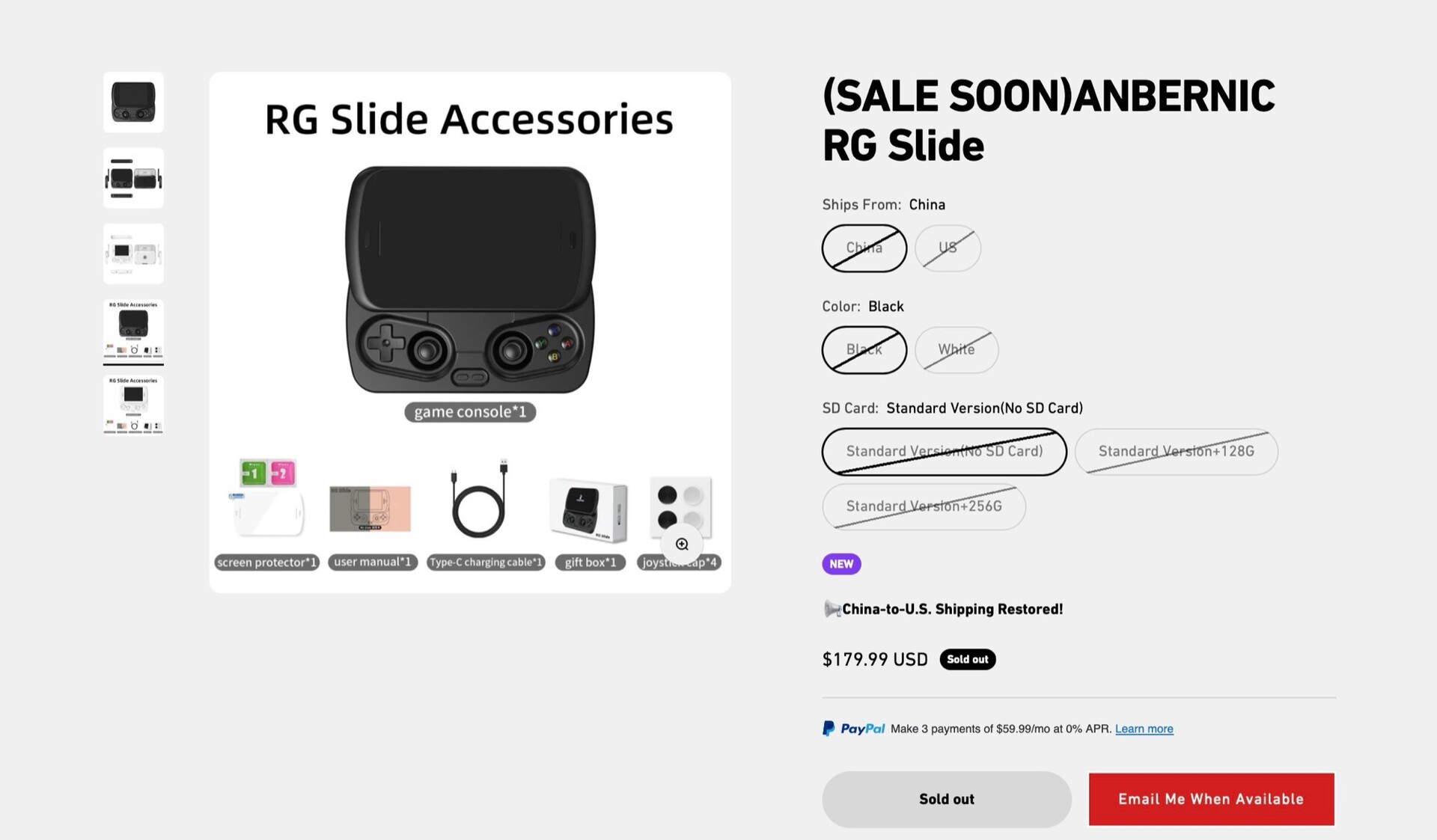Choose the White color option
The width and height of the screenshot is (1437, 840).
[x=956, y=350]
